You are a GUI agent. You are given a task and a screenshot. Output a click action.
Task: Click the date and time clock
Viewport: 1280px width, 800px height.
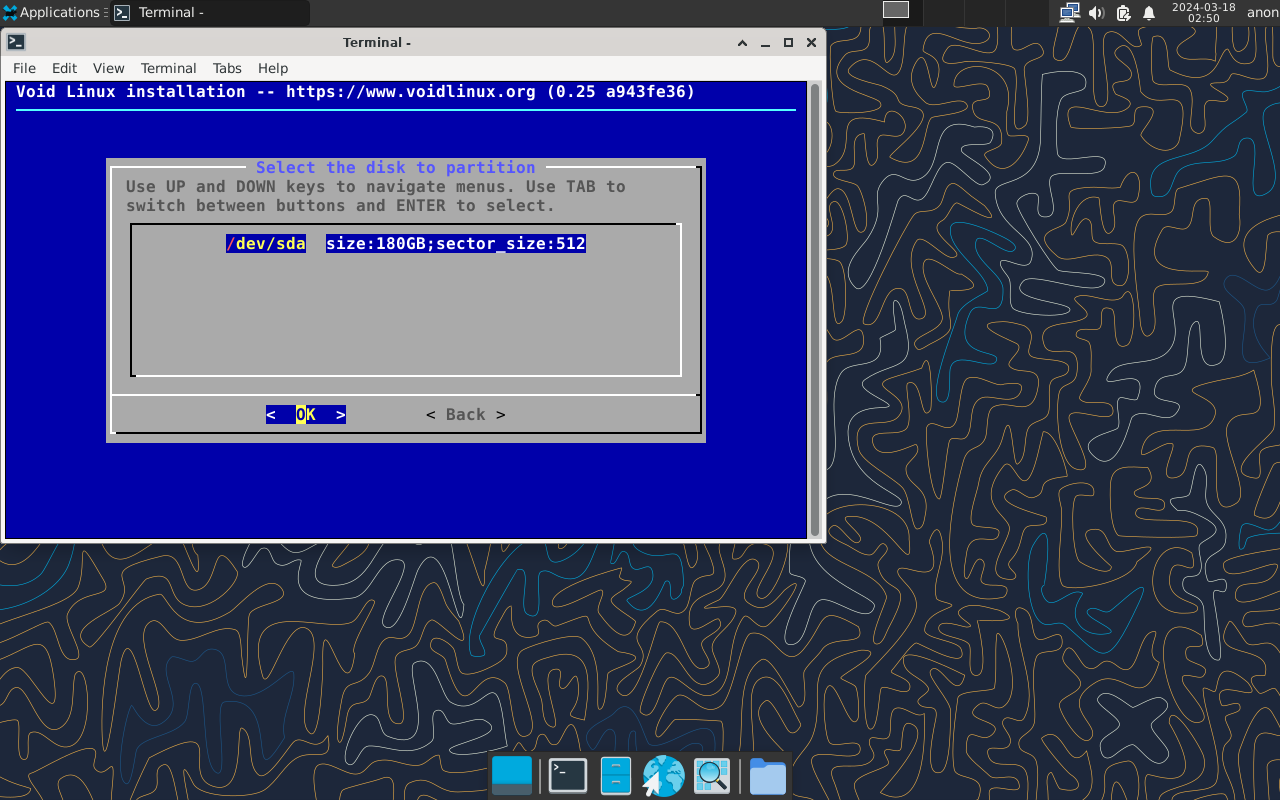1203,12
